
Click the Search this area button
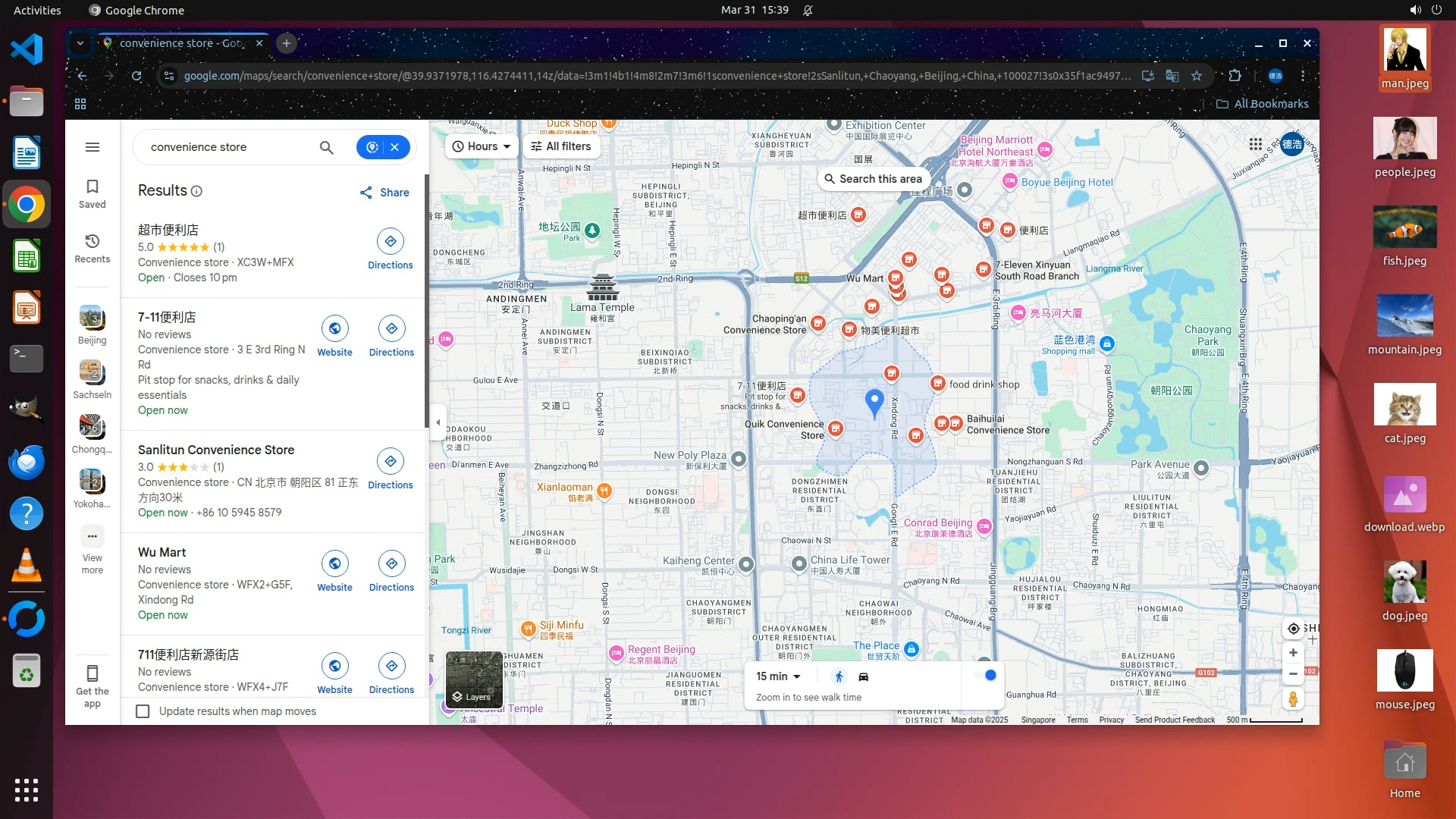click(873, 179)
